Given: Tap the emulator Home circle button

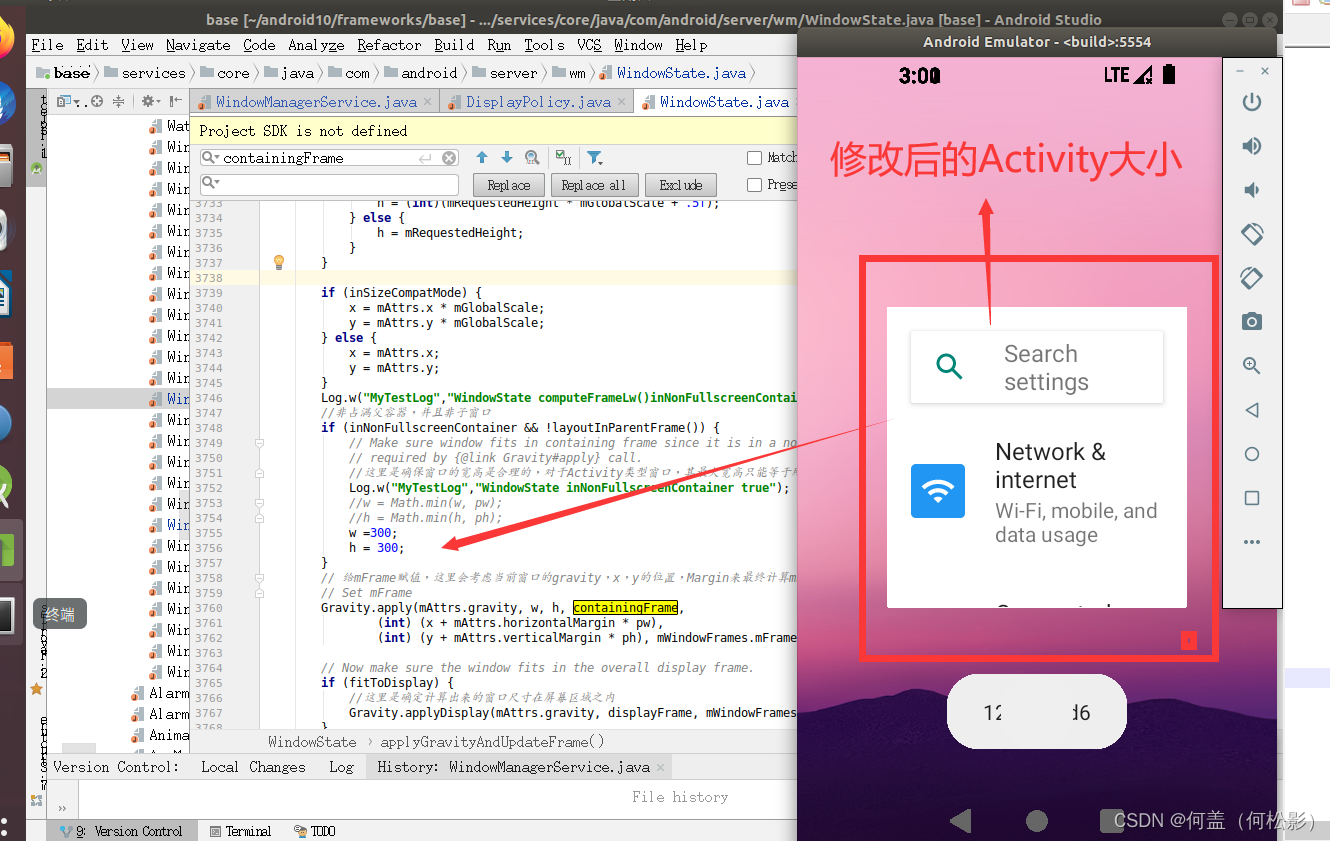Looking at the screenshot, I should pos(1251,453).
